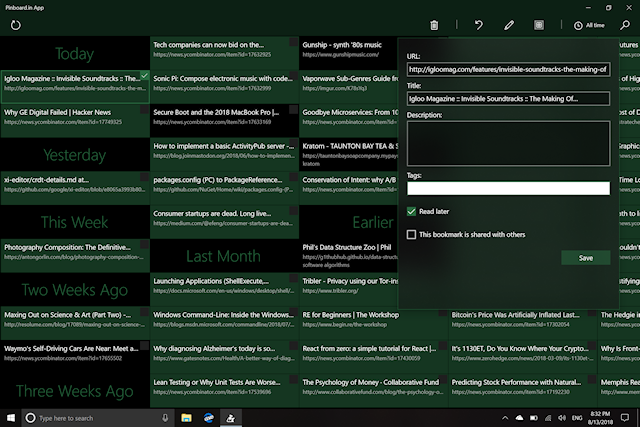Open Tribler - Privacy using Tor bookmark
Screen dimensions: 640x427
[x=348, y=289]
